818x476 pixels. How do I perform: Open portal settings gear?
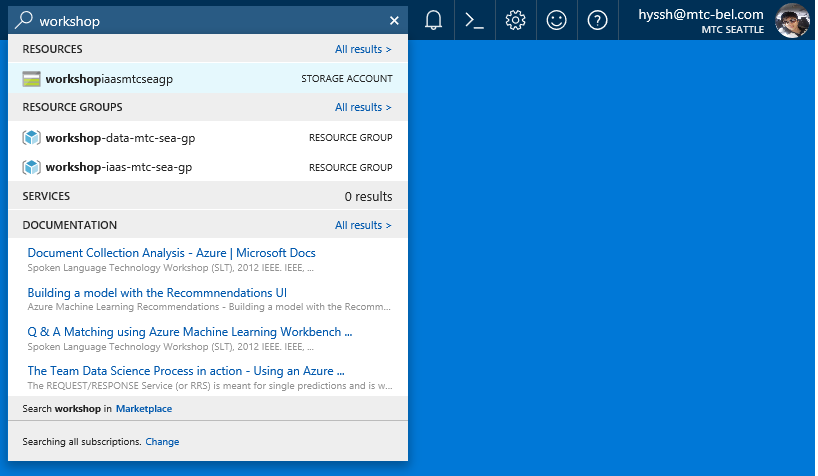pyautogui.click(x=515, y=20)
